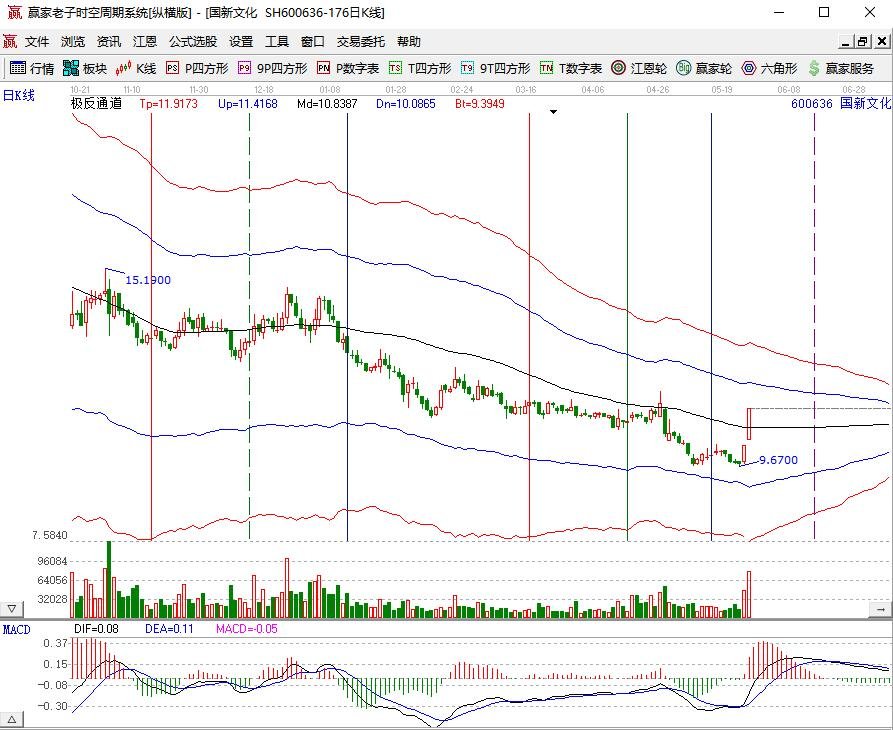893x730 pixels.
Task: Open the 窗口 menu
Action: coord(313,42)
